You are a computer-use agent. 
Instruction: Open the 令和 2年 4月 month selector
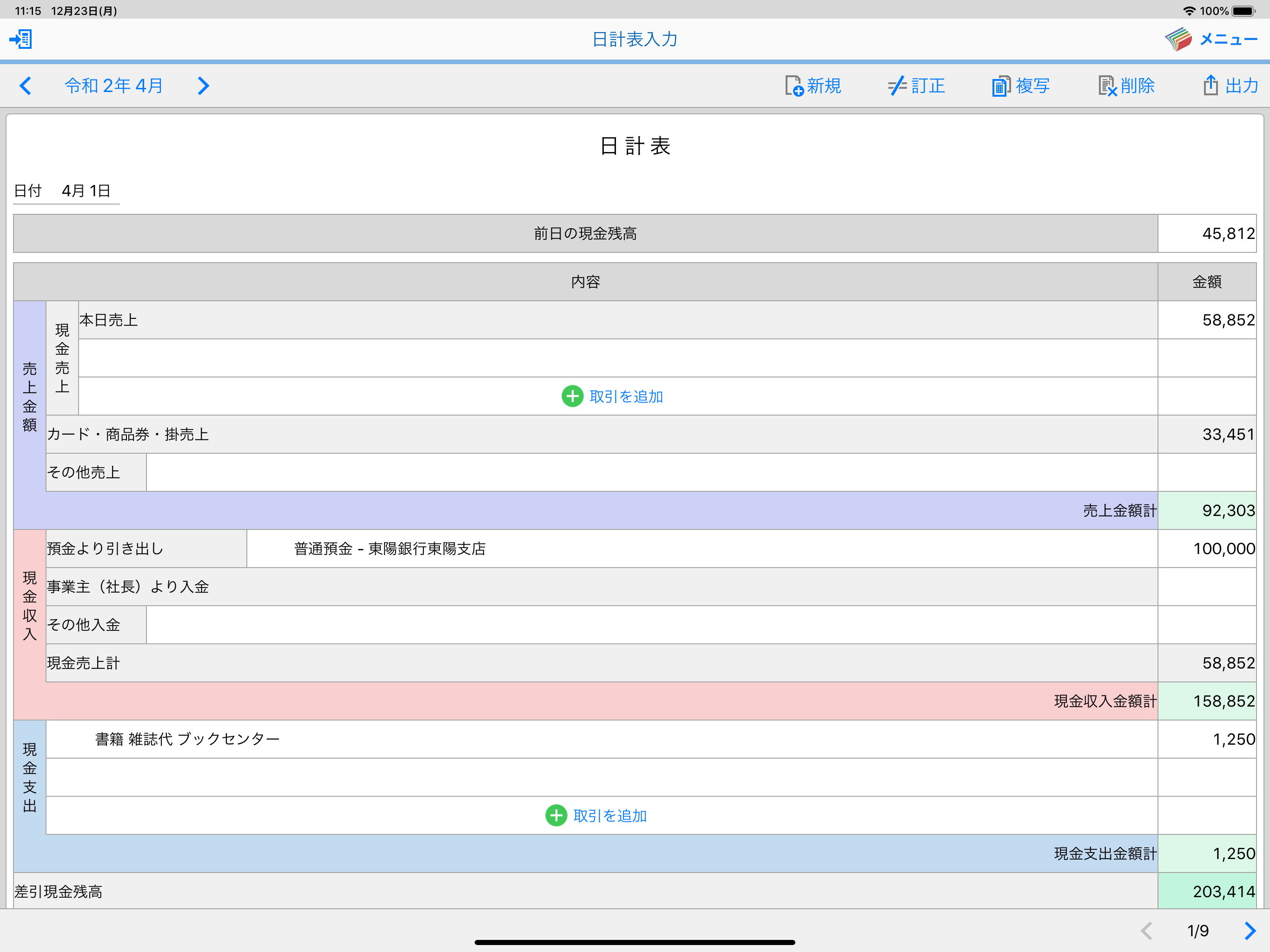(x=114, y=86)
